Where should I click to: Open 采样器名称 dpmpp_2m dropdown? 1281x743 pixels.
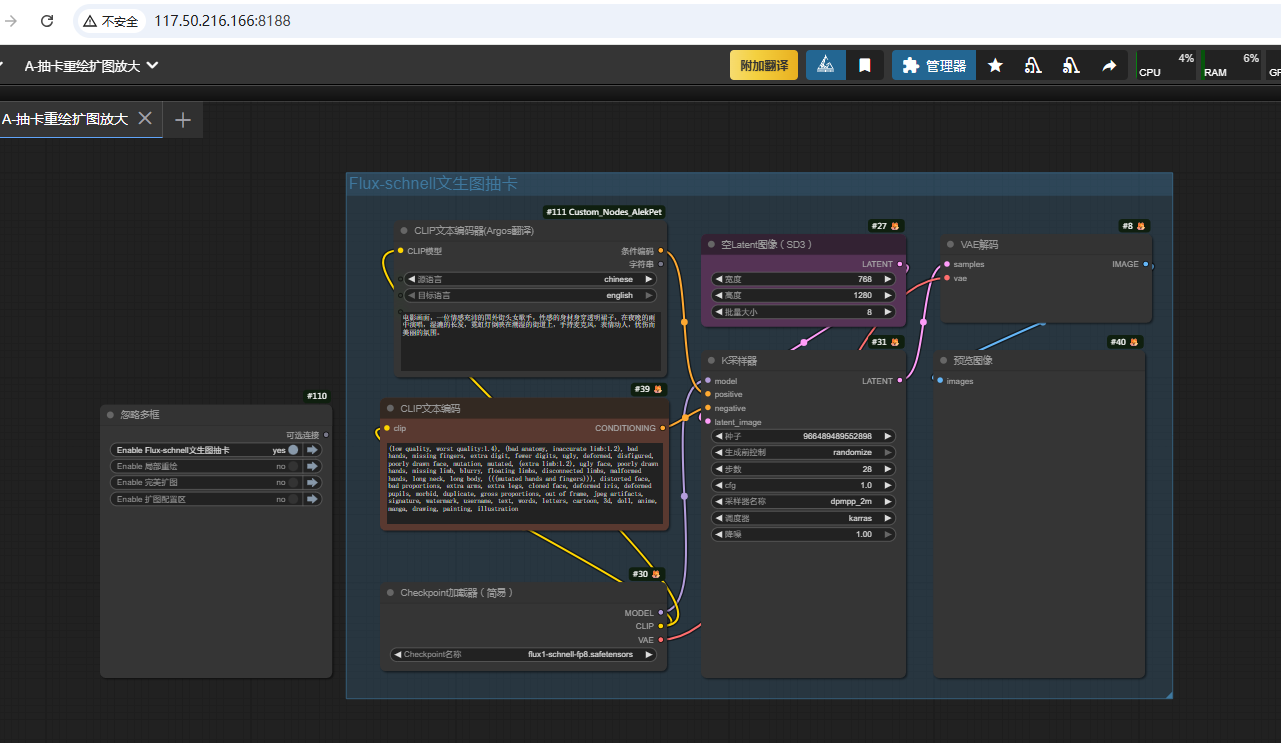[x=804, y=502]
